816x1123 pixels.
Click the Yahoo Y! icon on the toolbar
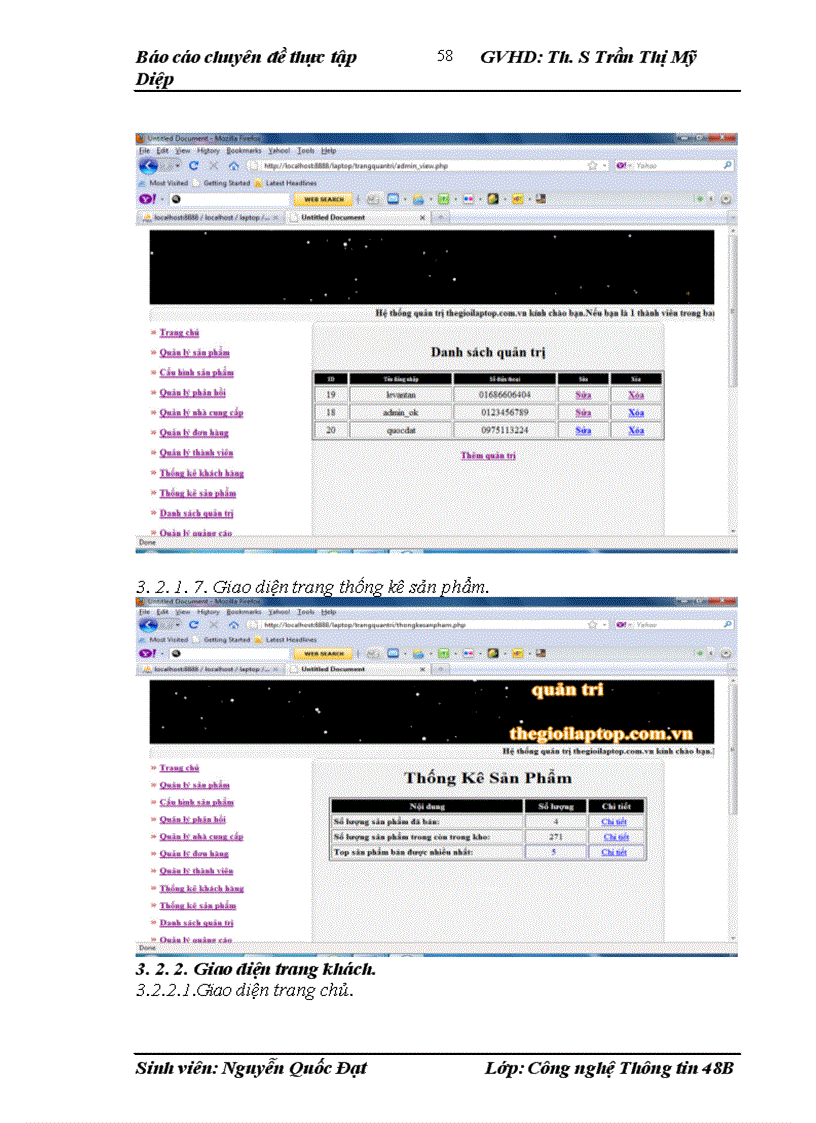149,200
